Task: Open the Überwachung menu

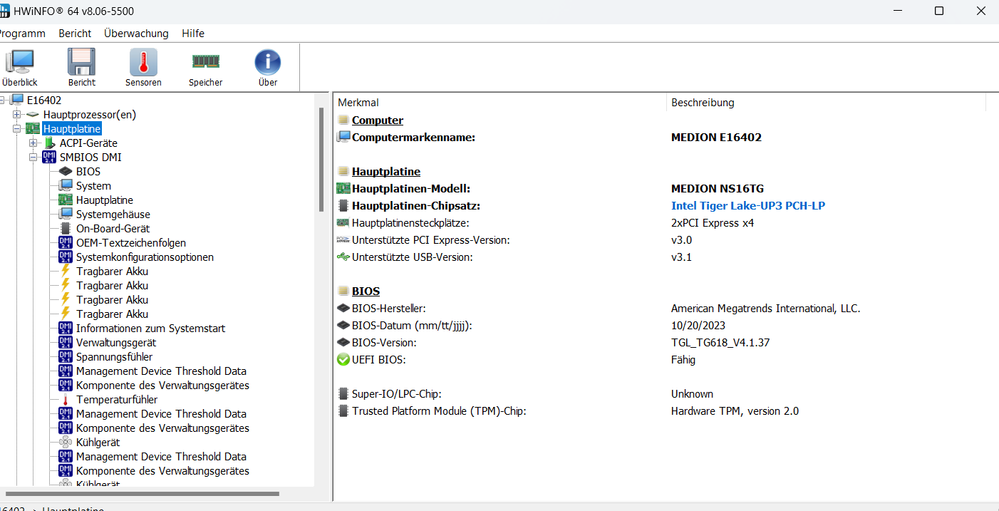Action: tap(136, 33)
